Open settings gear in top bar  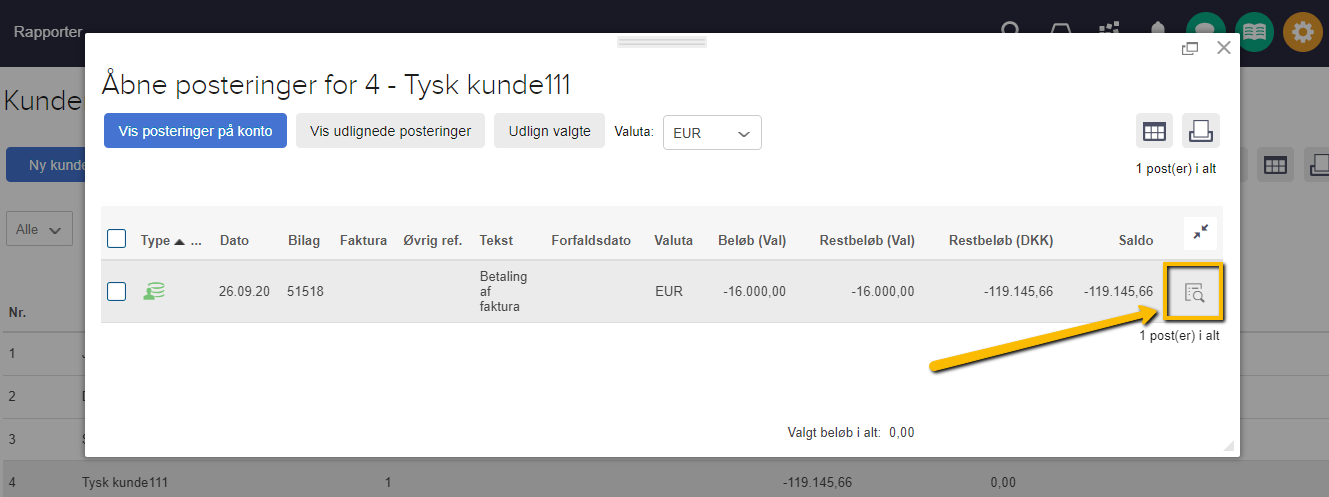[1302, 32]
